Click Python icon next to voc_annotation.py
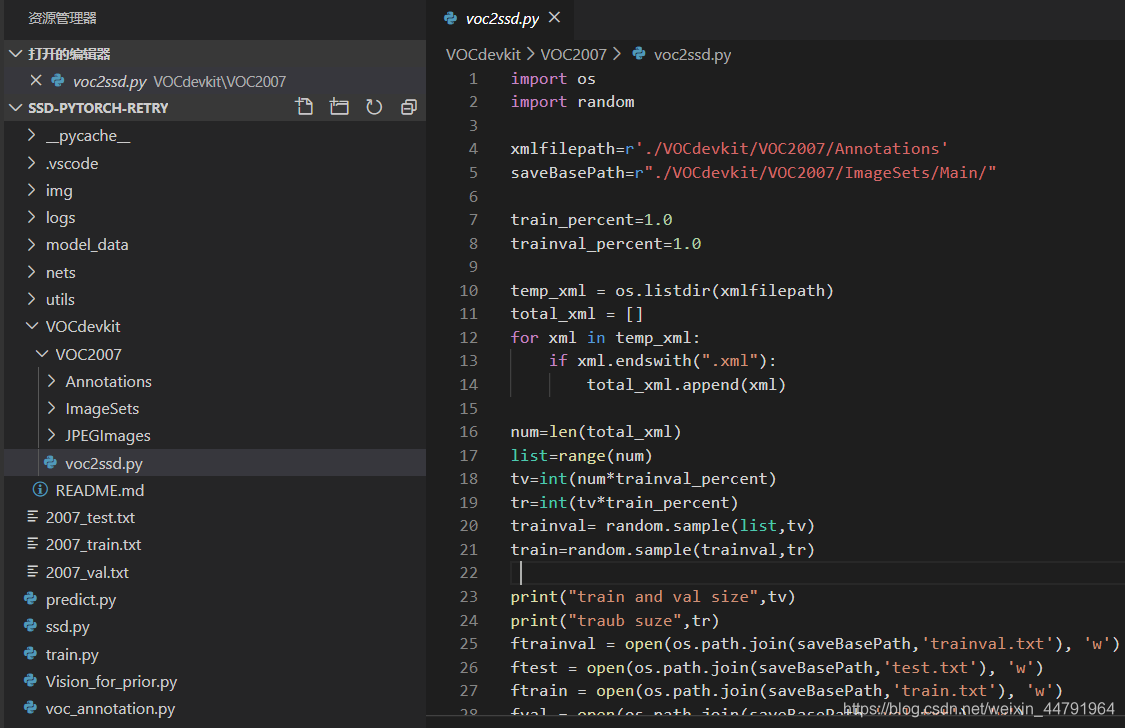1125x728 pixels. pyautogui.click(x=30, y=708)
